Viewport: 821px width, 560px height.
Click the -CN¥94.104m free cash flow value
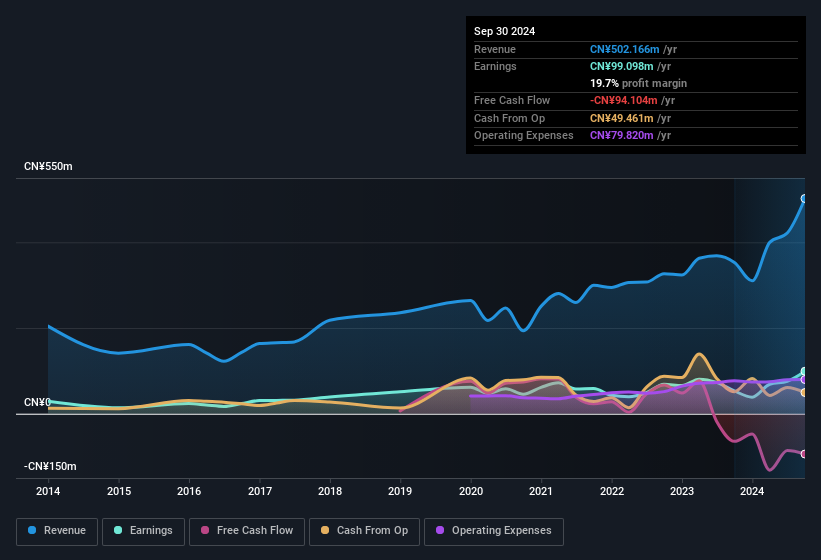[624, 100]
